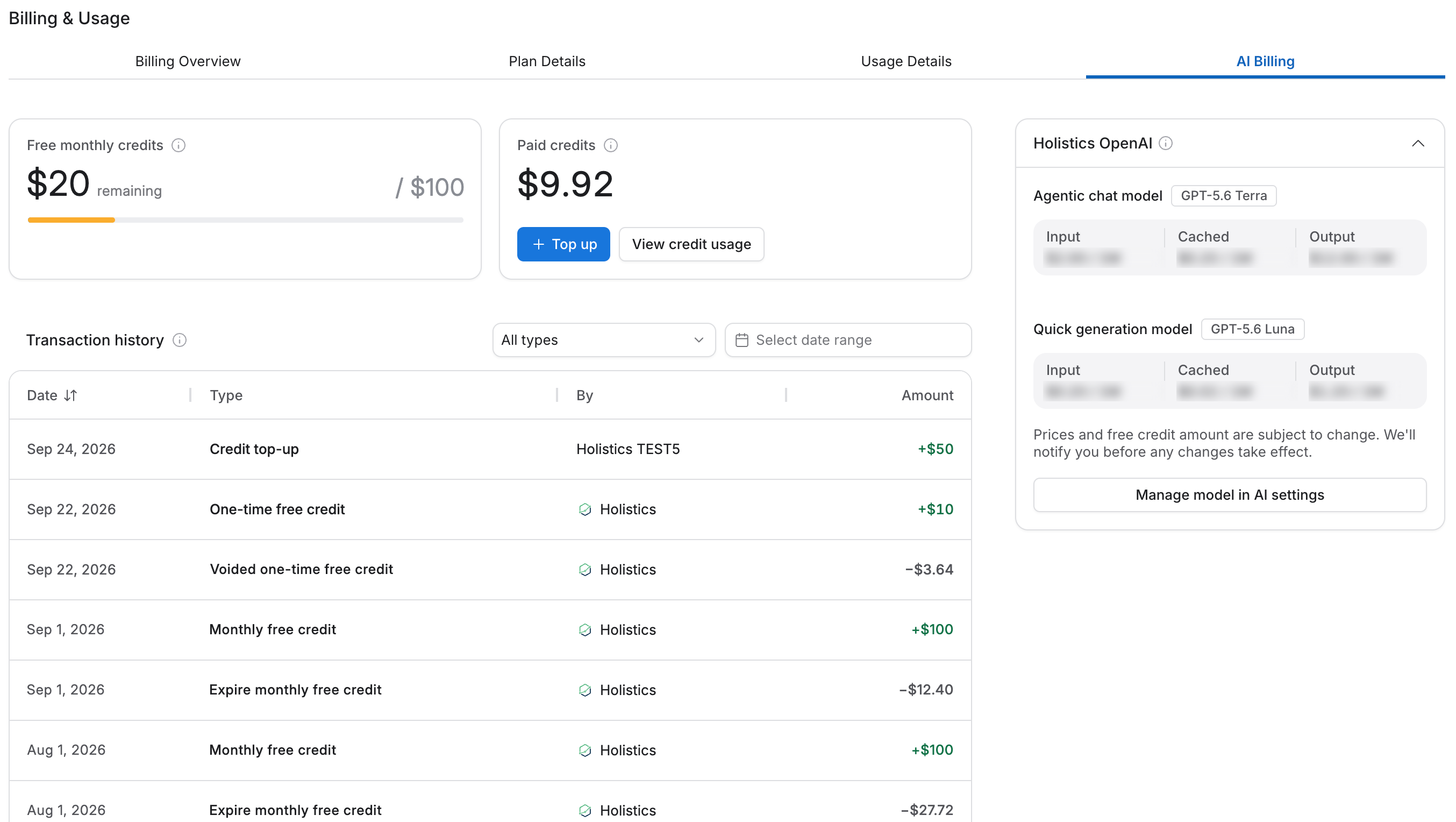The image size is (1456, 822).
Task: Click the By column header
Action: [x=584, y=395]
